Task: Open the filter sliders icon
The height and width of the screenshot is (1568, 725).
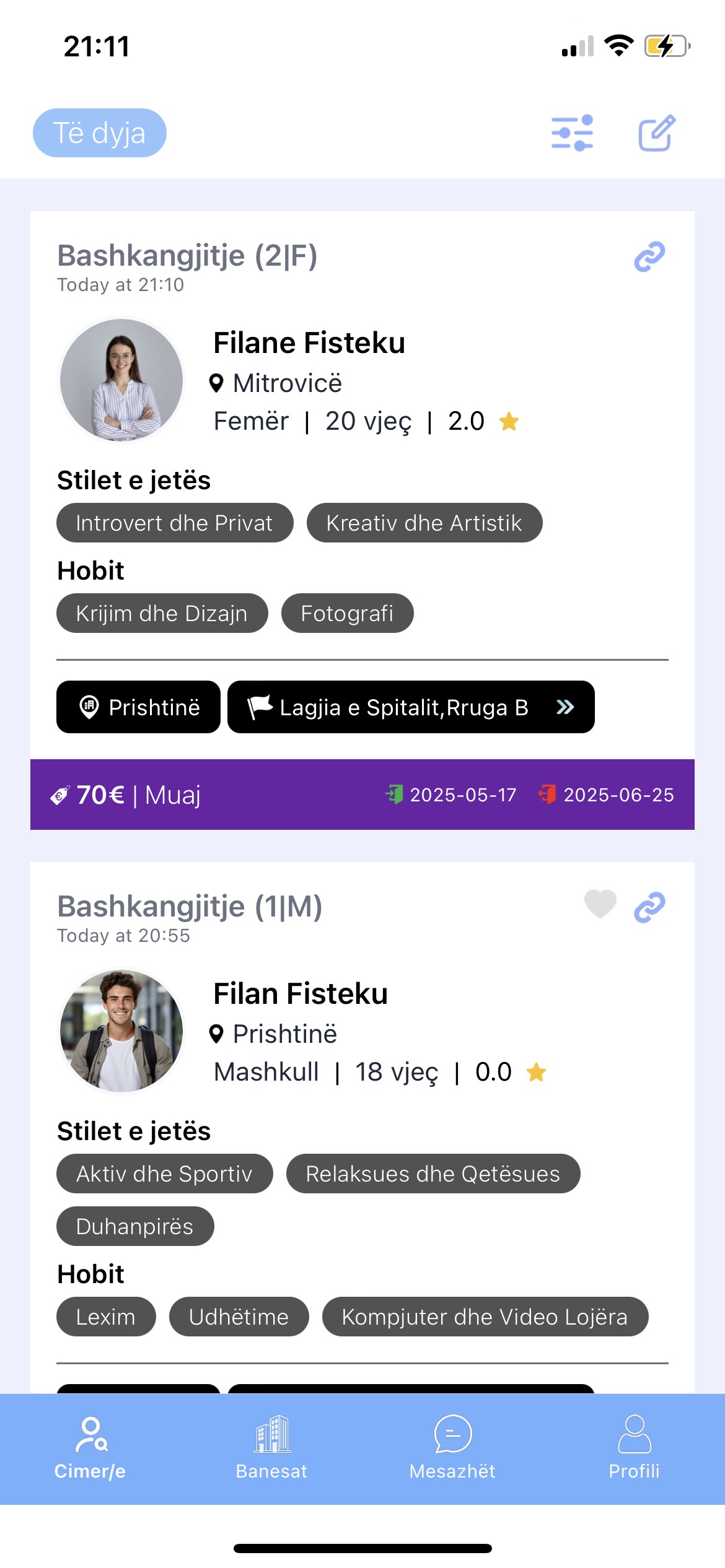Action: (572, 133)
